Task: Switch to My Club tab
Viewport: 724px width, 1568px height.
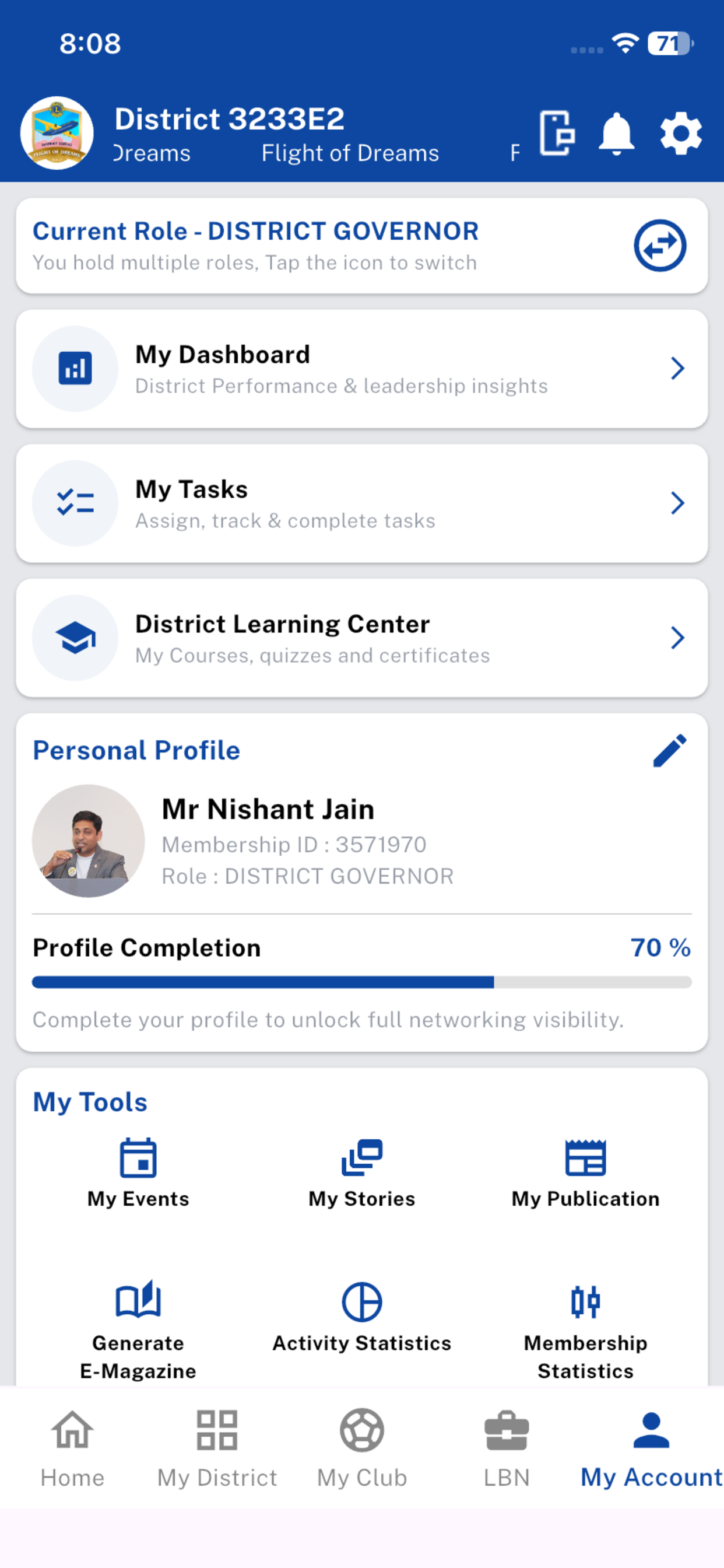Action: click(361, 1448)
